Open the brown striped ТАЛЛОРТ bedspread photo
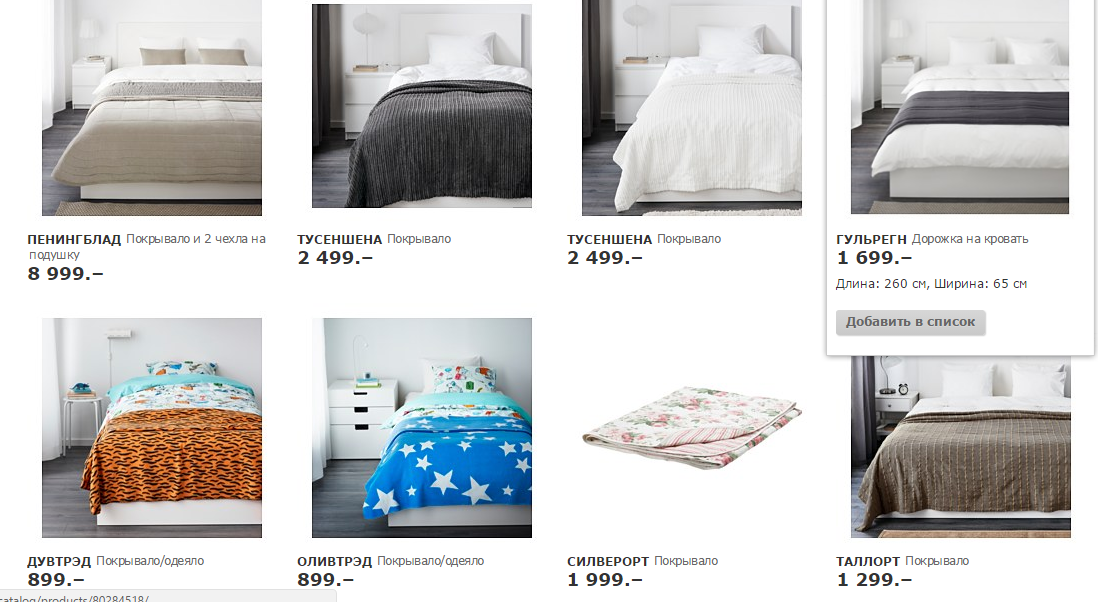 tap(961, 447)
